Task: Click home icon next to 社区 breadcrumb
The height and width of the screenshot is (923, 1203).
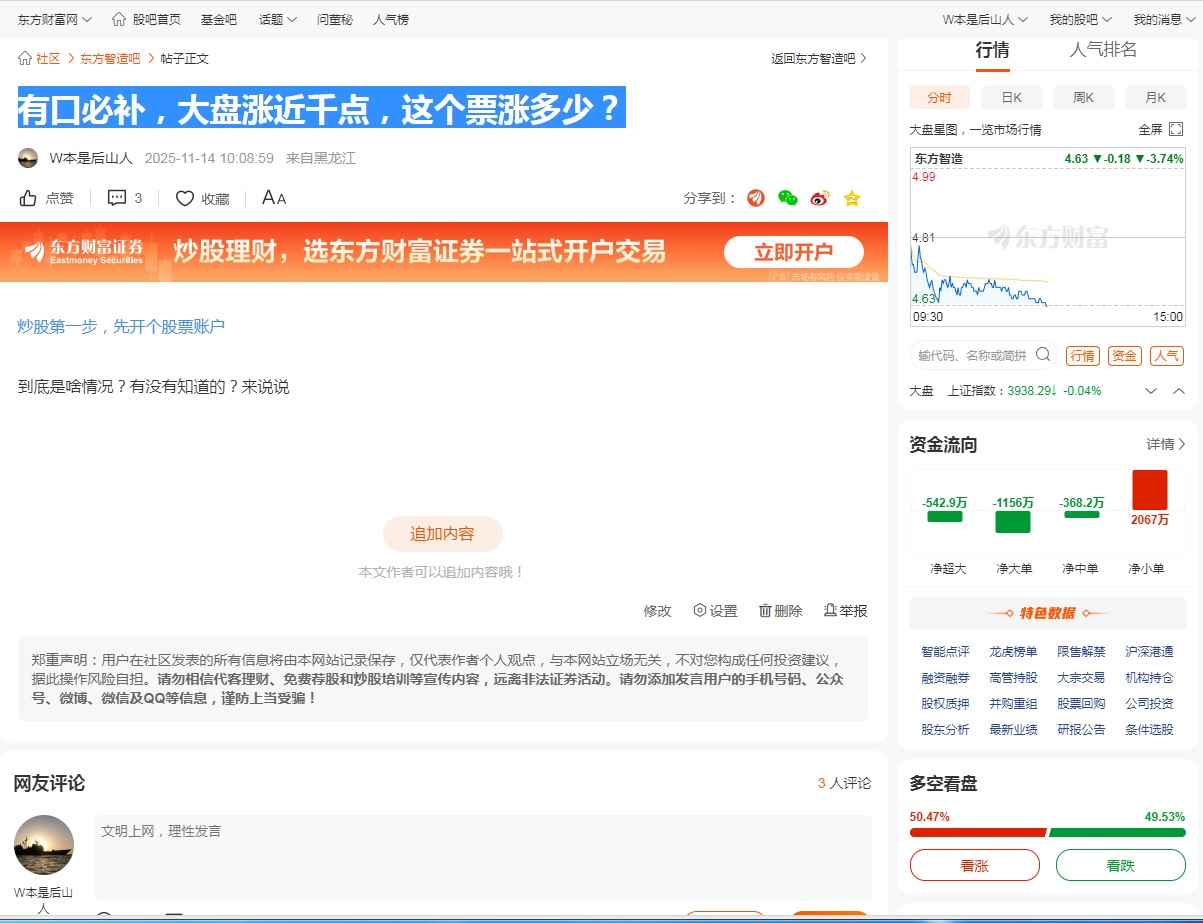Action: (x=25, y=58)
